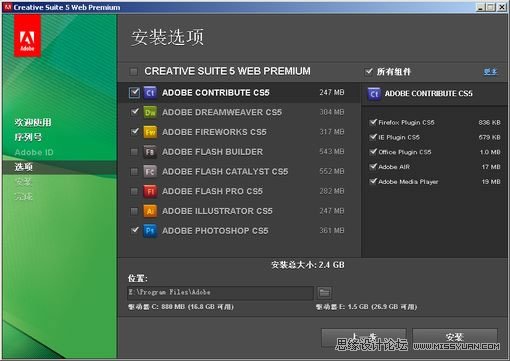Check the Adobe Flash Catalyst CS5 checkbox
This screenshot has height=361, width=510.
tap(134, 172)
